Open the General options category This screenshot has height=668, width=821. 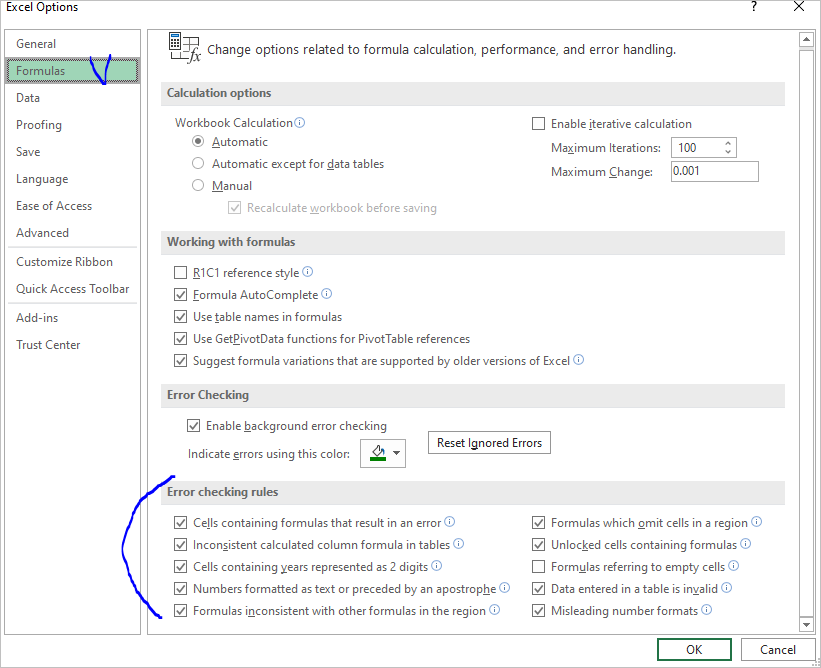pos(73,43)
